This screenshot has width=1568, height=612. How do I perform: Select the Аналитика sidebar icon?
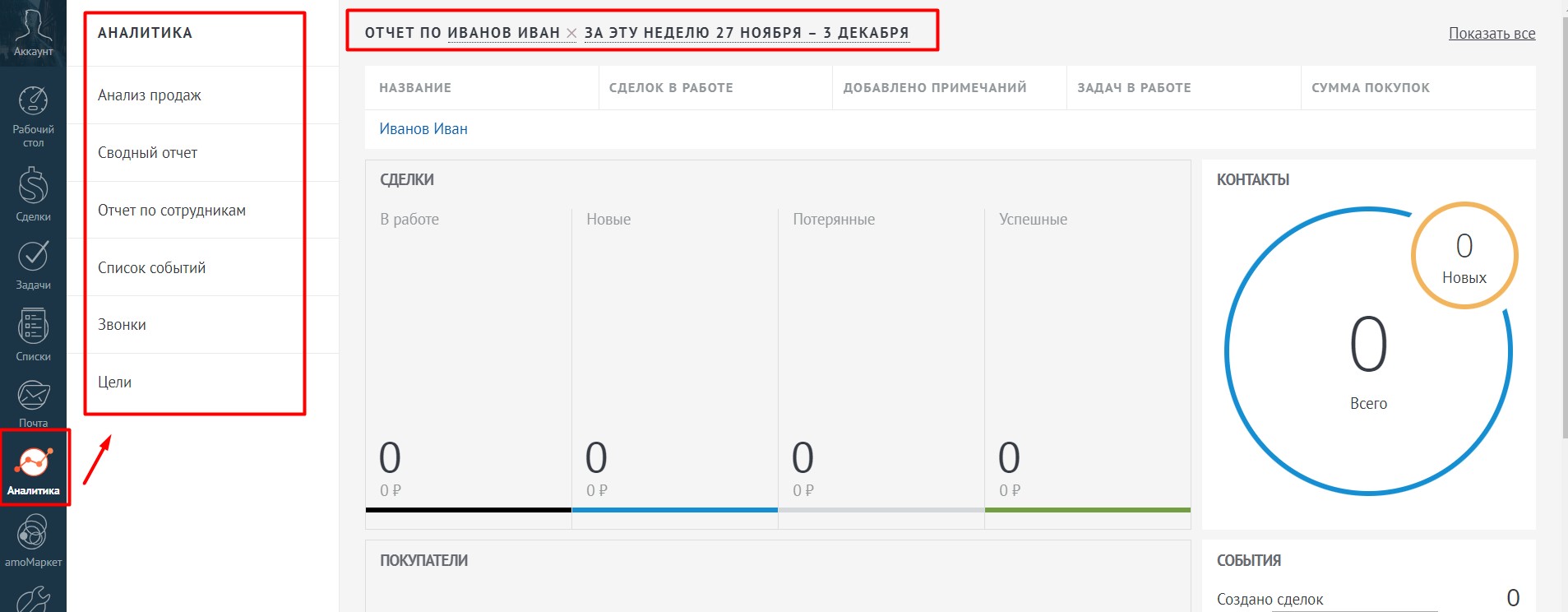tap(34, 469)
